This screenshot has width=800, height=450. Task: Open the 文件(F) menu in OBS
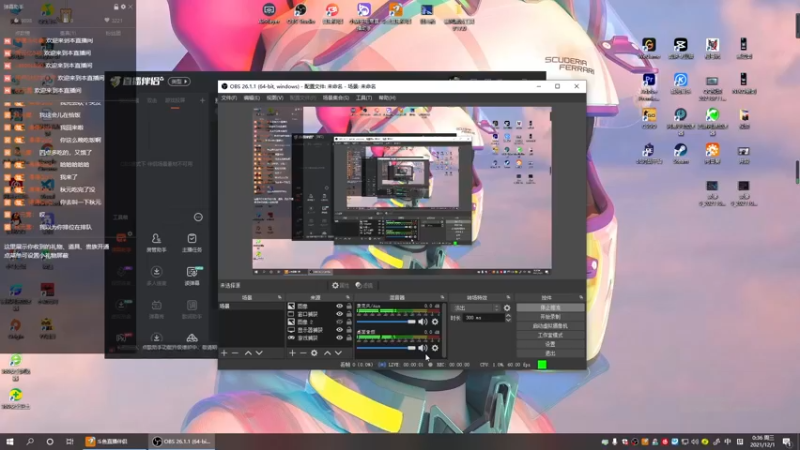click(229, 98)
